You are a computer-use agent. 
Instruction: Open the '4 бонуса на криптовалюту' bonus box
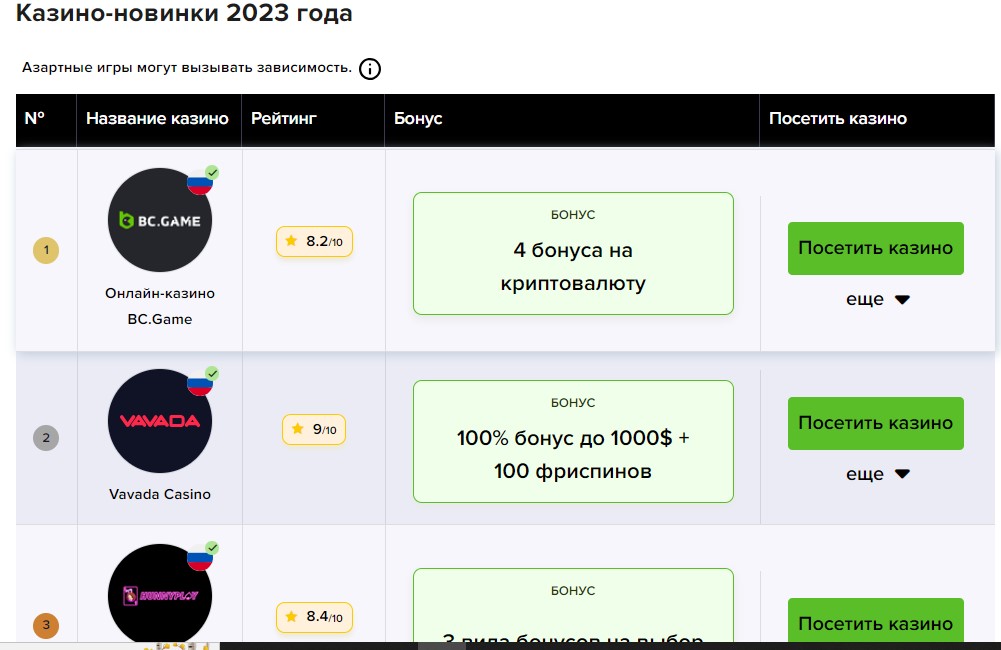(x=573, y=253)
